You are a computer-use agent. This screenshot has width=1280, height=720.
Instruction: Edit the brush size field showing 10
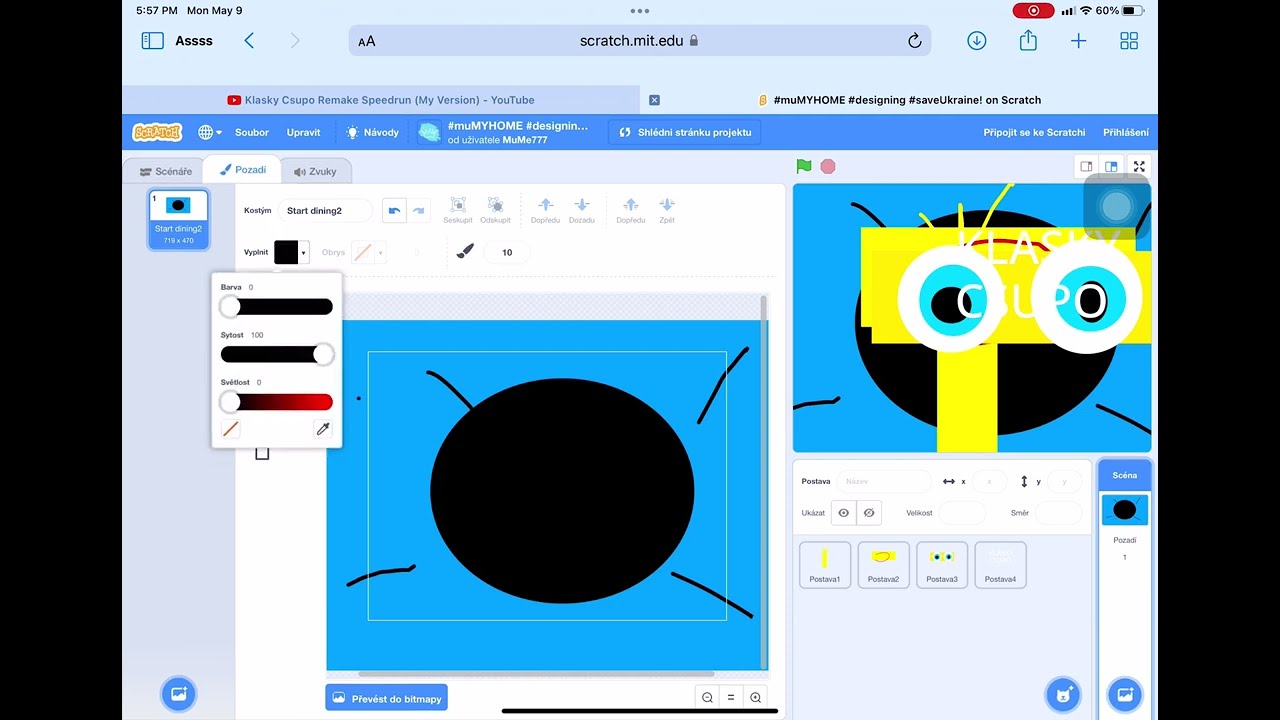tap(507, 252)
